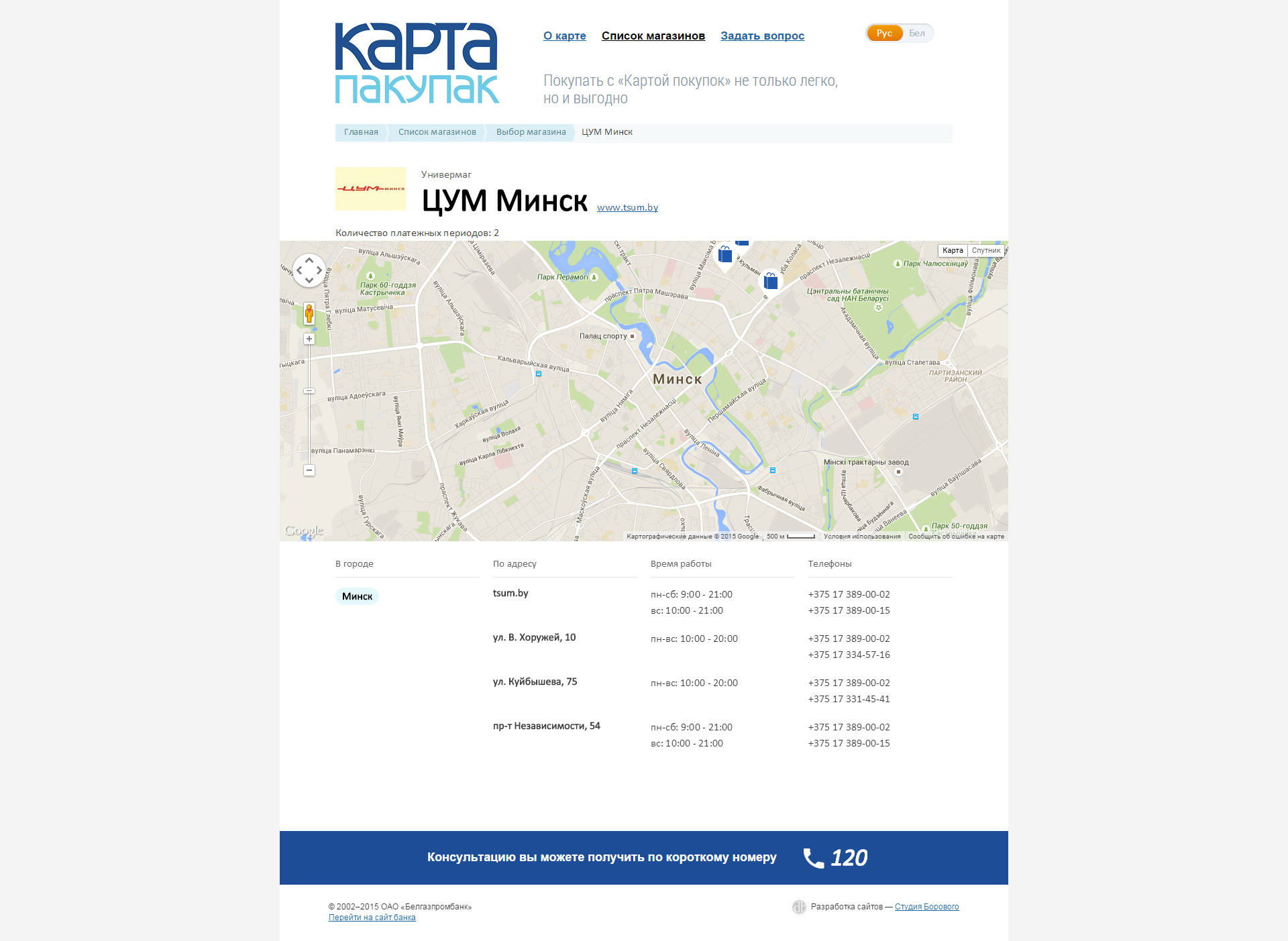This screenshot has height=941, width=1288.
Task: Pick the Street View pegman icon
Action: coord(309,314)
